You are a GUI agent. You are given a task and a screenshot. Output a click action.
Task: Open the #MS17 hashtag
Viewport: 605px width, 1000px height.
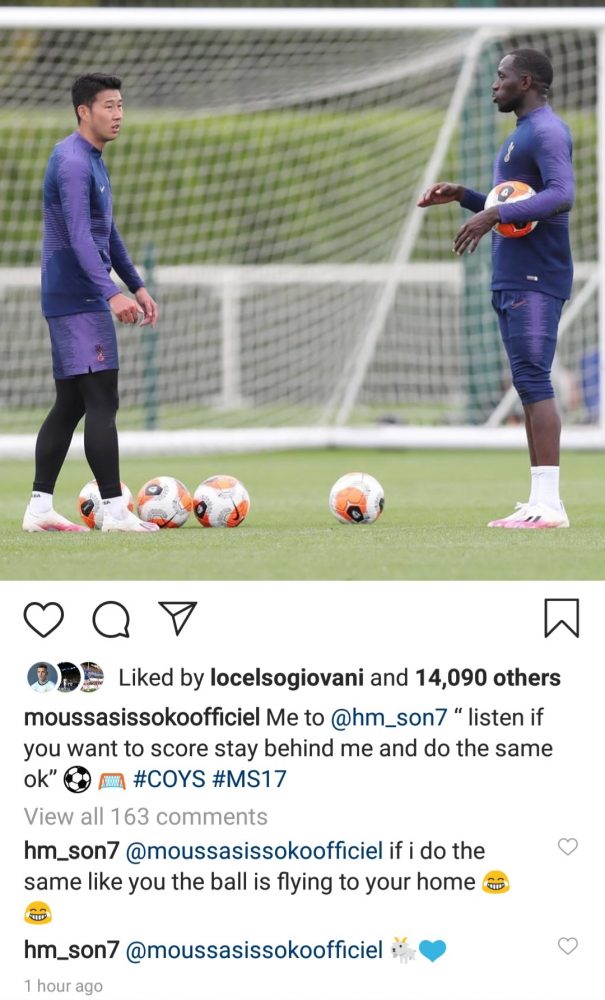(x=249, y=779)
